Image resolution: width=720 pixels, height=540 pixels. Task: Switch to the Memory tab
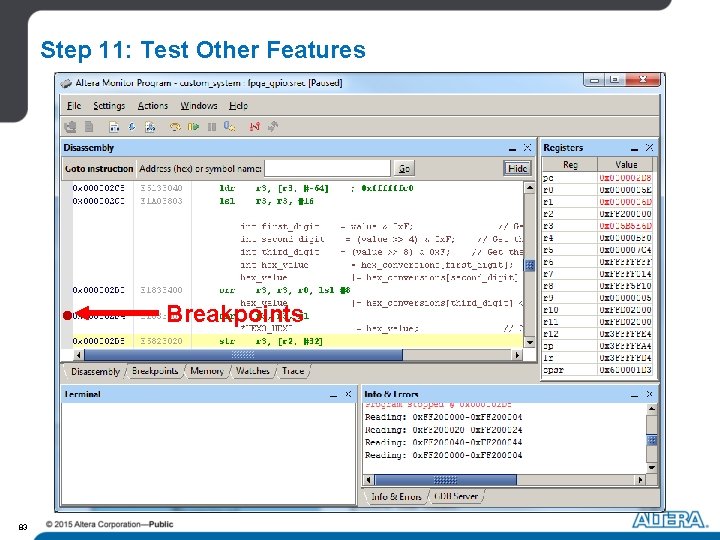(x=207, y=371)
